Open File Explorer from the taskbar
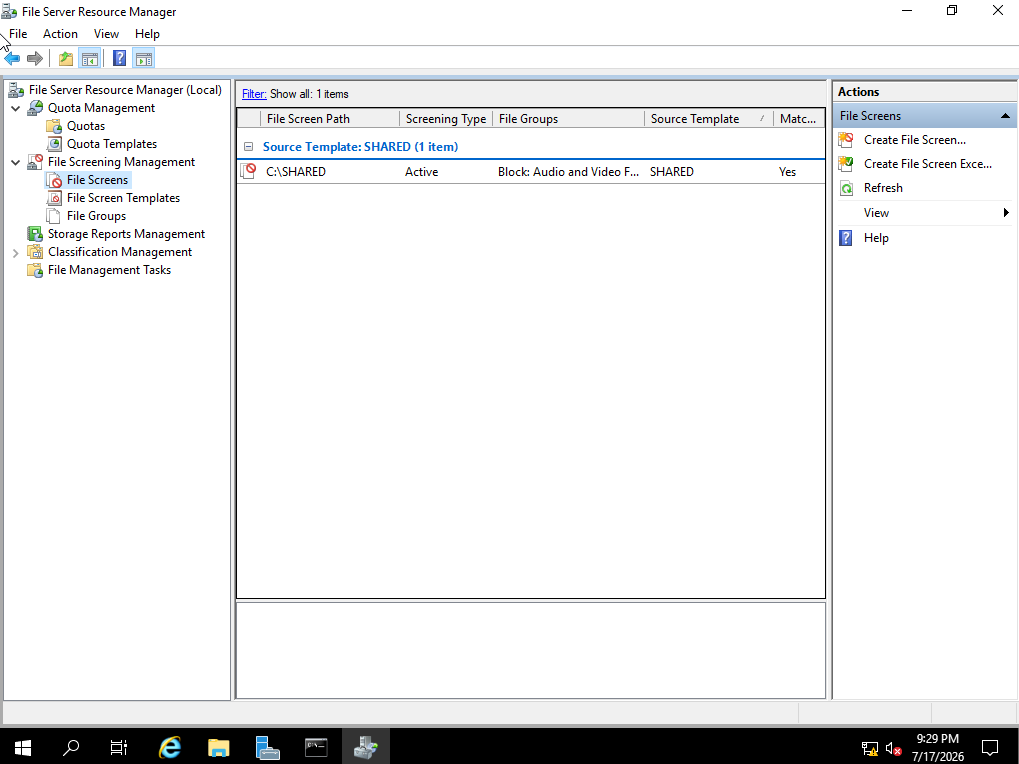The height and width of the screenshot is (764, 1019). point(218,747)
